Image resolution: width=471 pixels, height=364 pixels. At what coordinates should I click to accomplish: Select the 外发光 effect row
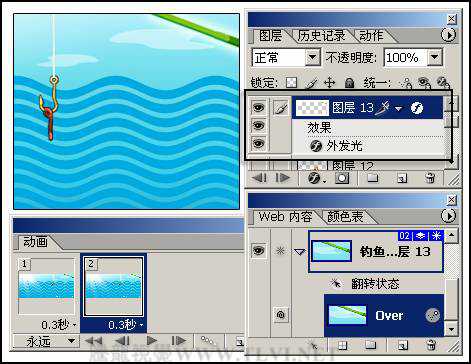point(367,146)
